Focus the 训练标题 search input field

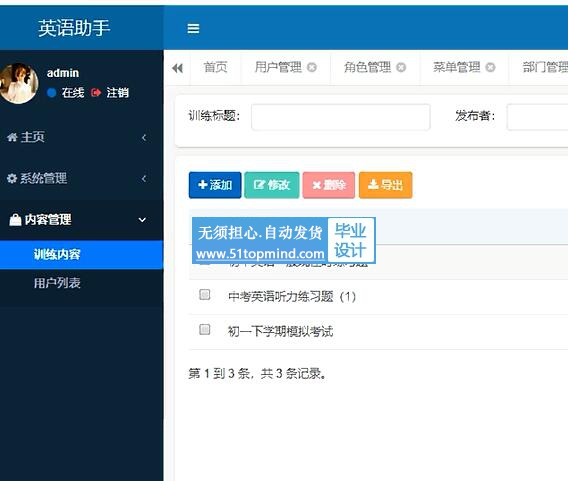click(x=341, y=117)
